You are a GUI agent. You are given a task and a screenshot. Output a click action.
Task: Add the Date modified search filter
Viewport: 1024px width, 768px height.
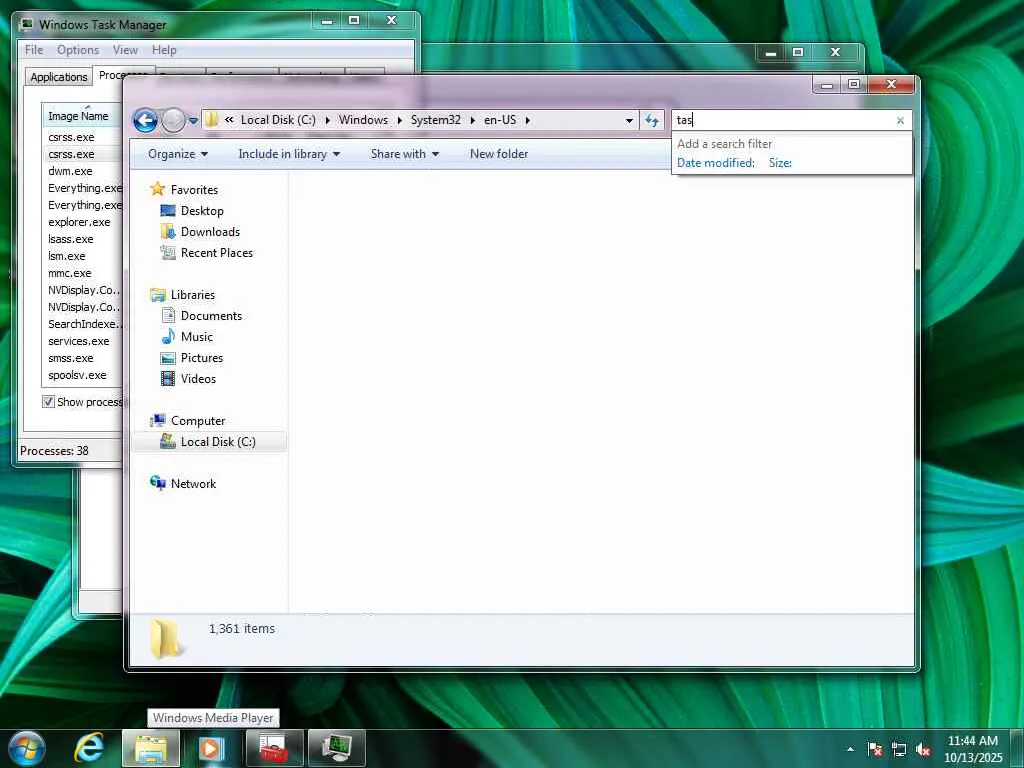click(716, 163)
